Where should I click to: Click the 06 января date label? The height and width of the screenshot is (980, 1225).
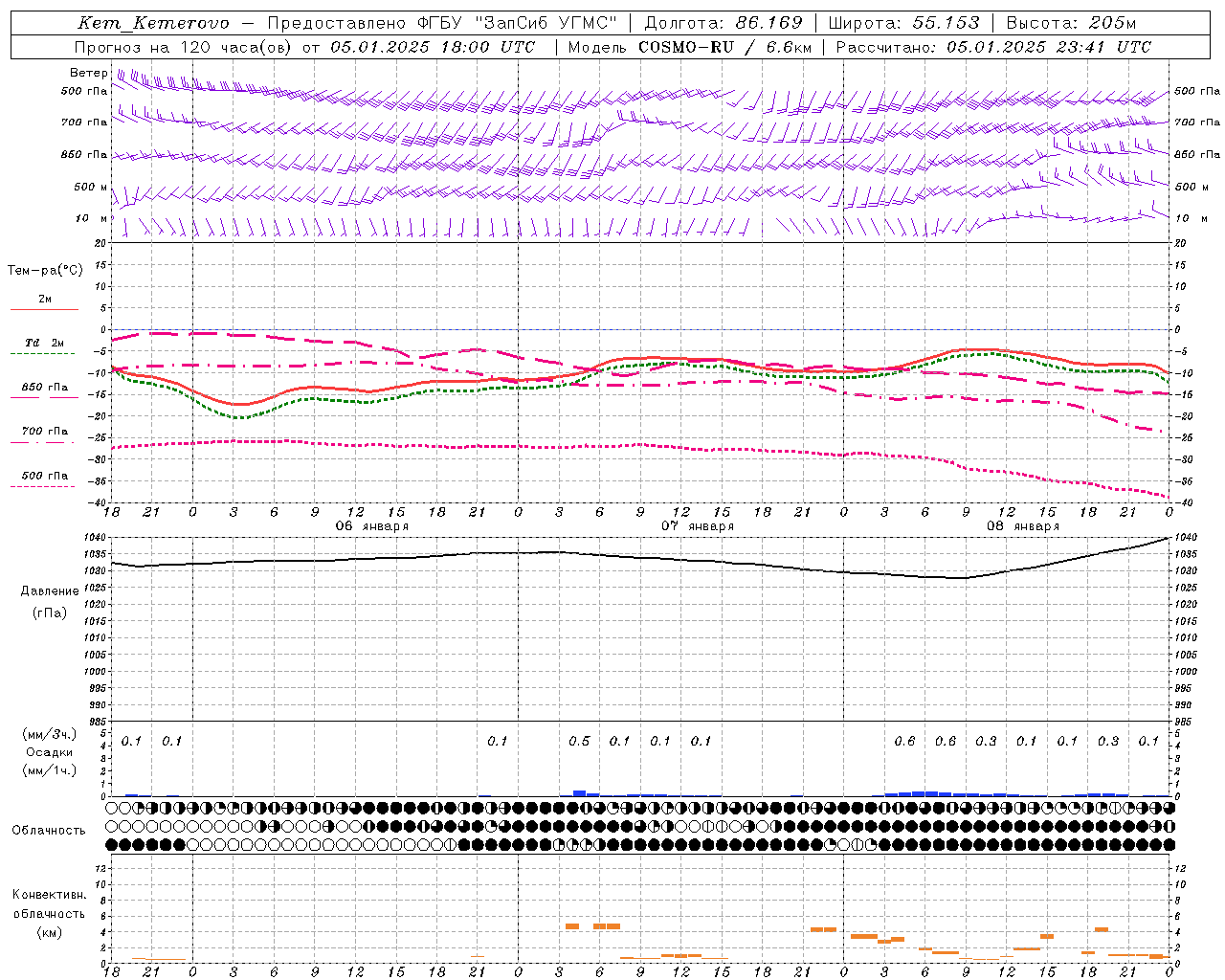371,526
